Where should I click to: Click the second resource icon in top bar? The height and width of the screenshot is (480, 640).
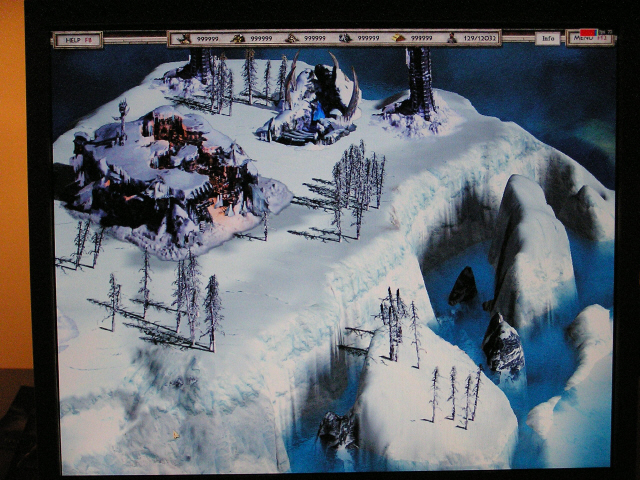coord(238,39)
